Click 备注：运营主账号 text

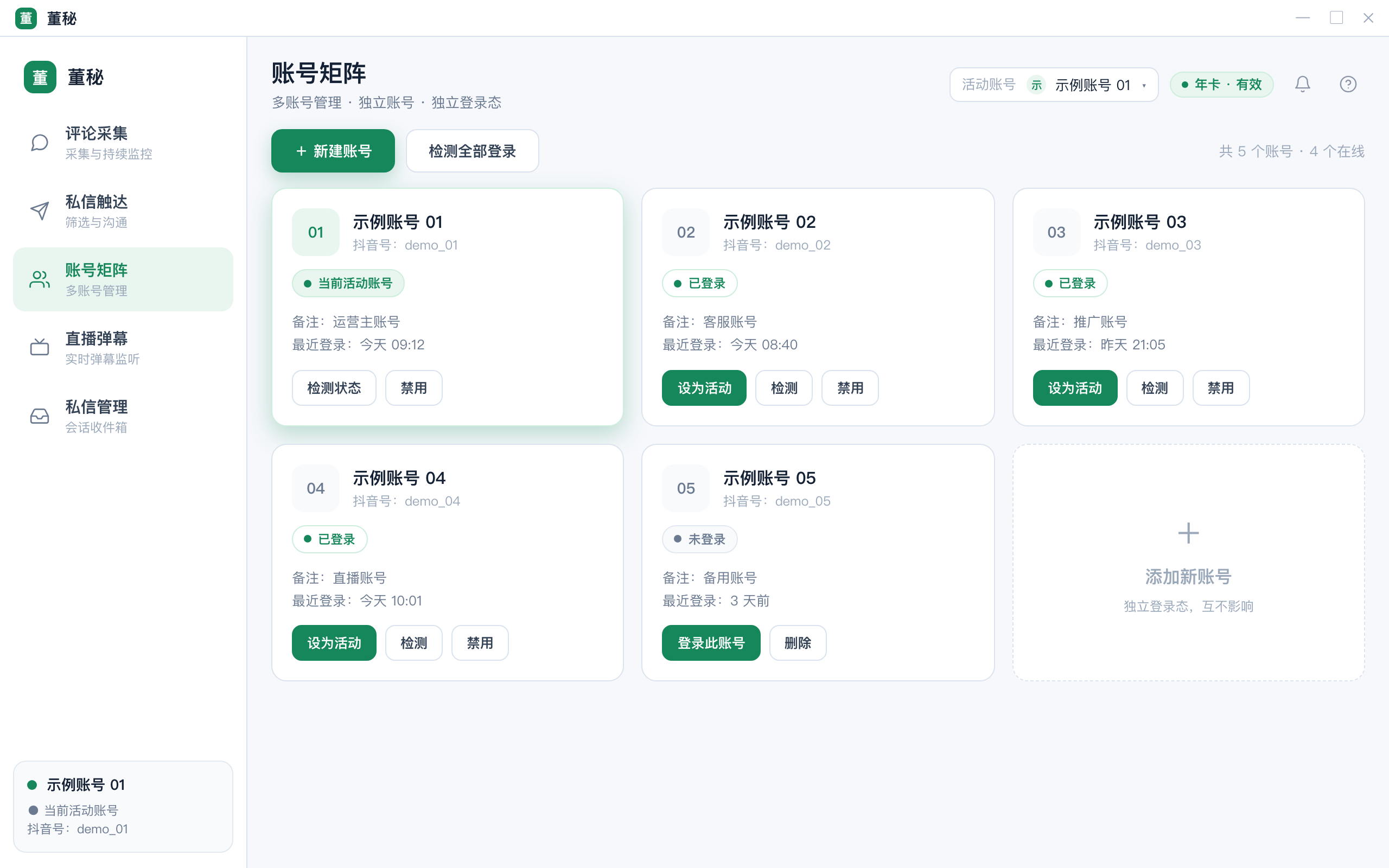[x=346, y=322]
